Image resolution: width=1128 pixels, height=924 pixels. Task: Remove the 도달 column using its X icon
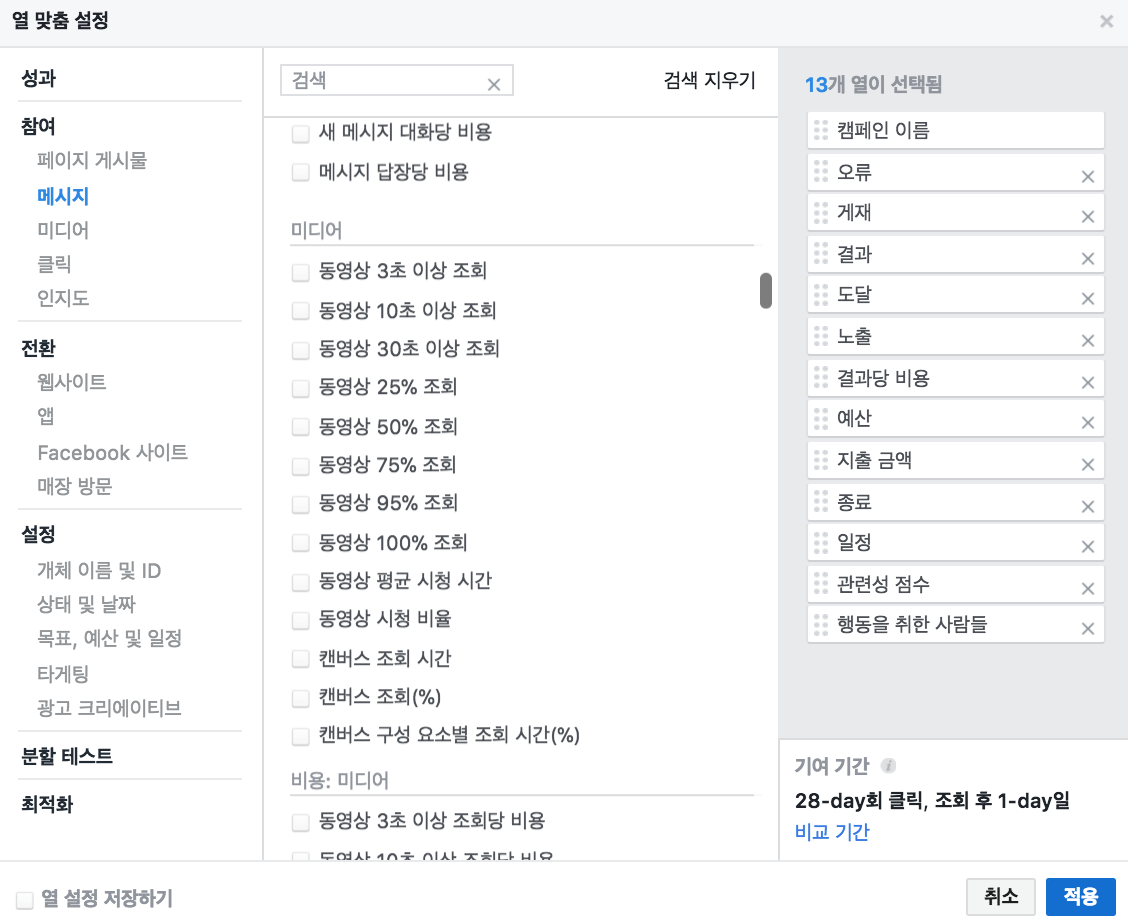click(x=1087, y=297)
